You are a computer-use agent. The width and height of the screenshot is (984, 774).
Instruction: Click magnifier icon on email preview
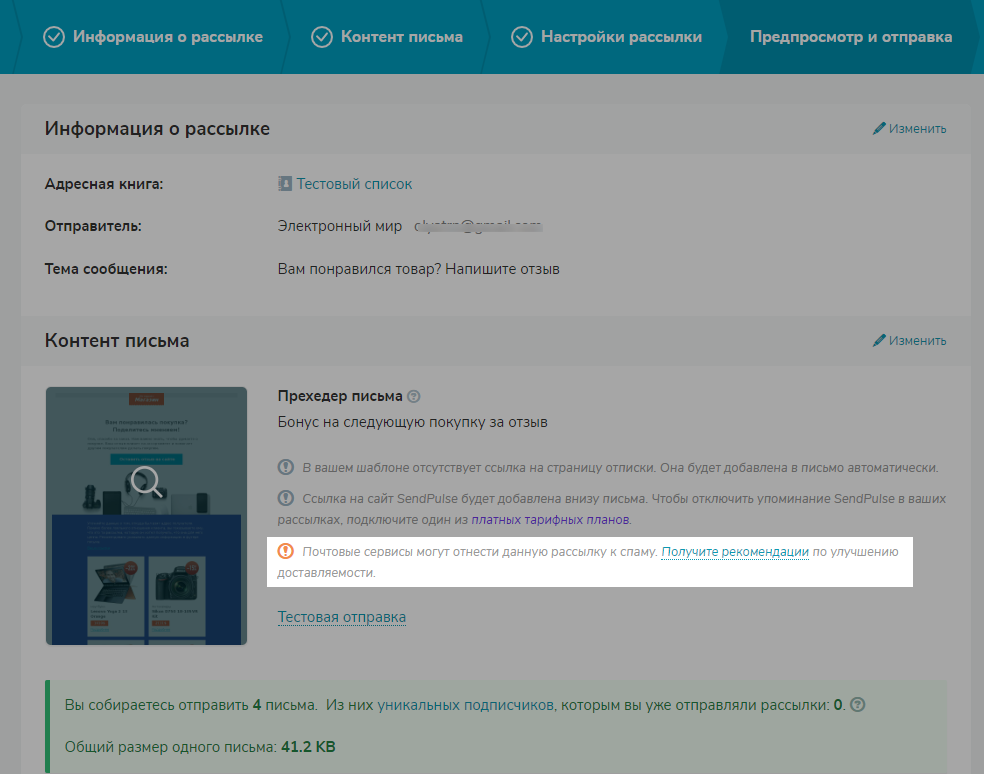tap(146, 482)
